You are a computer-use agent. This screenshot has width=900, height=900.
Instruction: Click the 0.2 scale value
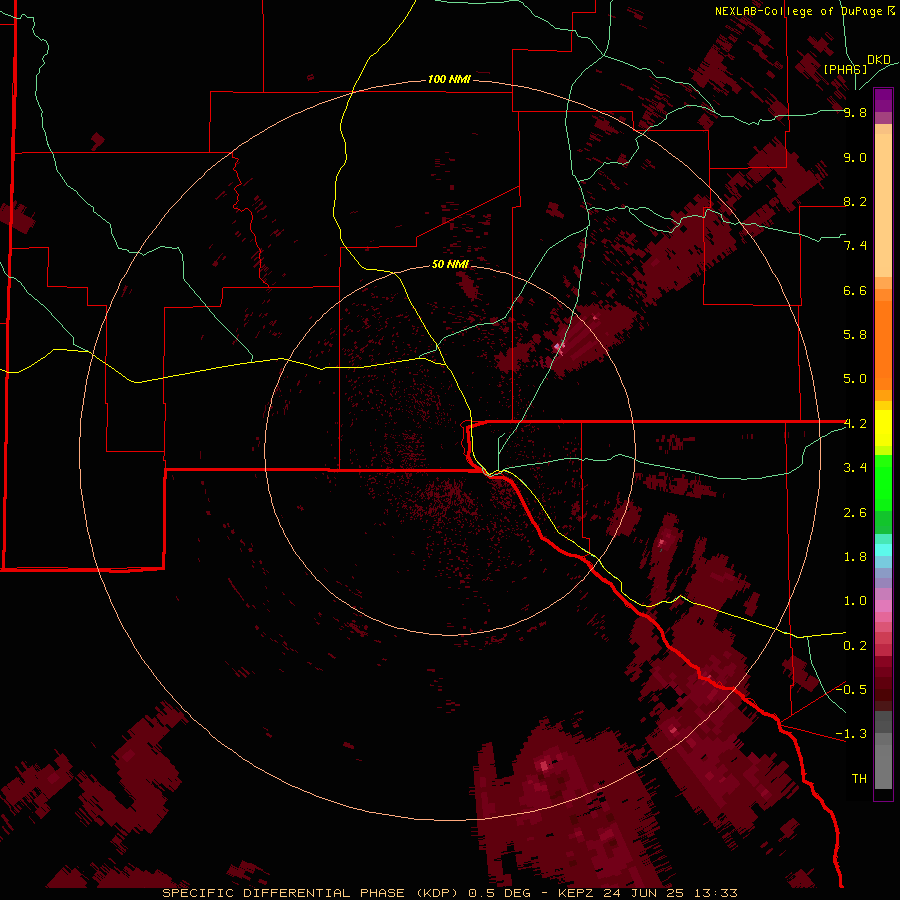pyautogui.click(x=855, y=646)
